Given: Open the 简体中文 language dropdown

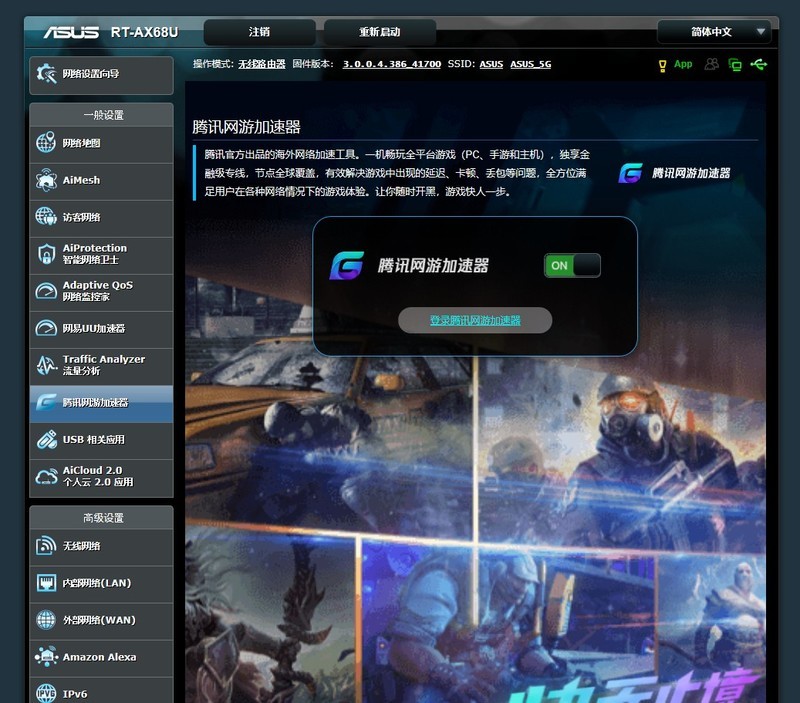Looking at the screenshot, I should pyautogui.click(x=713, y=31).
